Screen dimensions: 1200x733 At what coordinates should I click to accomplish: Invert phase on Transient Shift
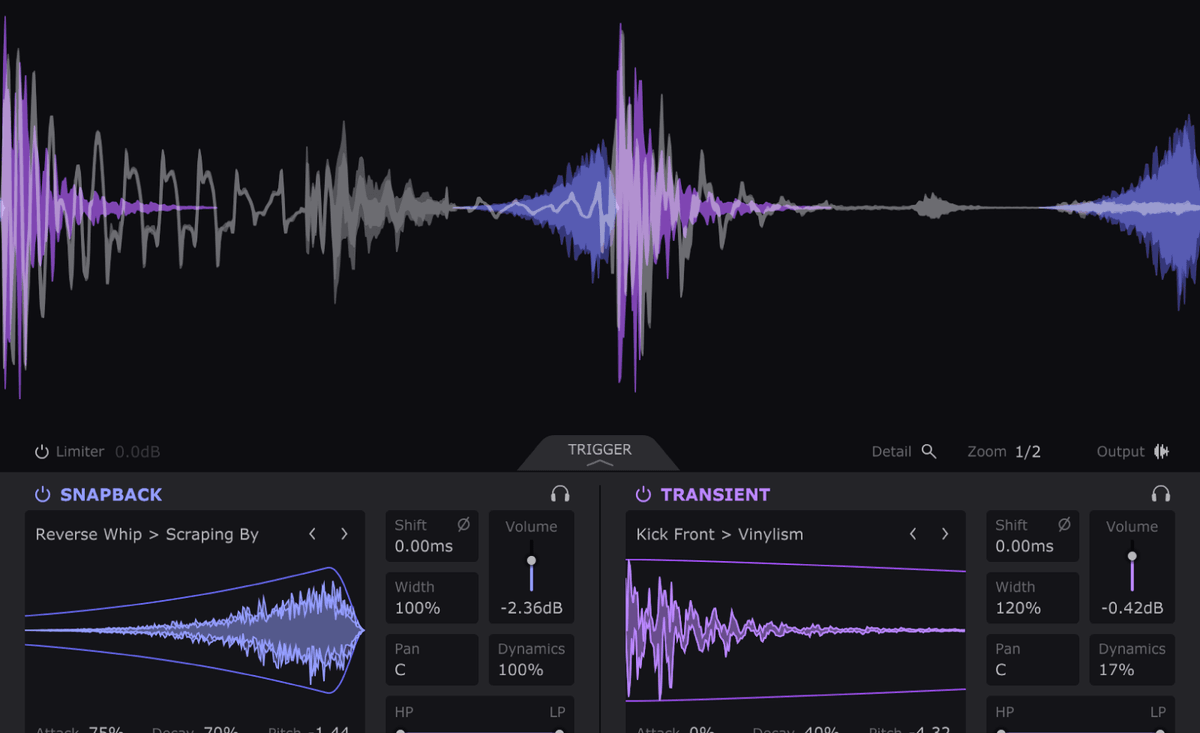tap(1064, 525)
